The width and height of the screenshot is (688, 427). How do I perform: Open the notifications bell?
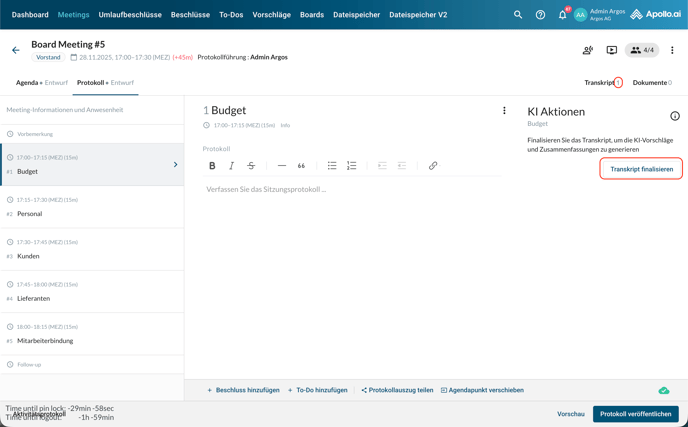[x=562, y=15]
